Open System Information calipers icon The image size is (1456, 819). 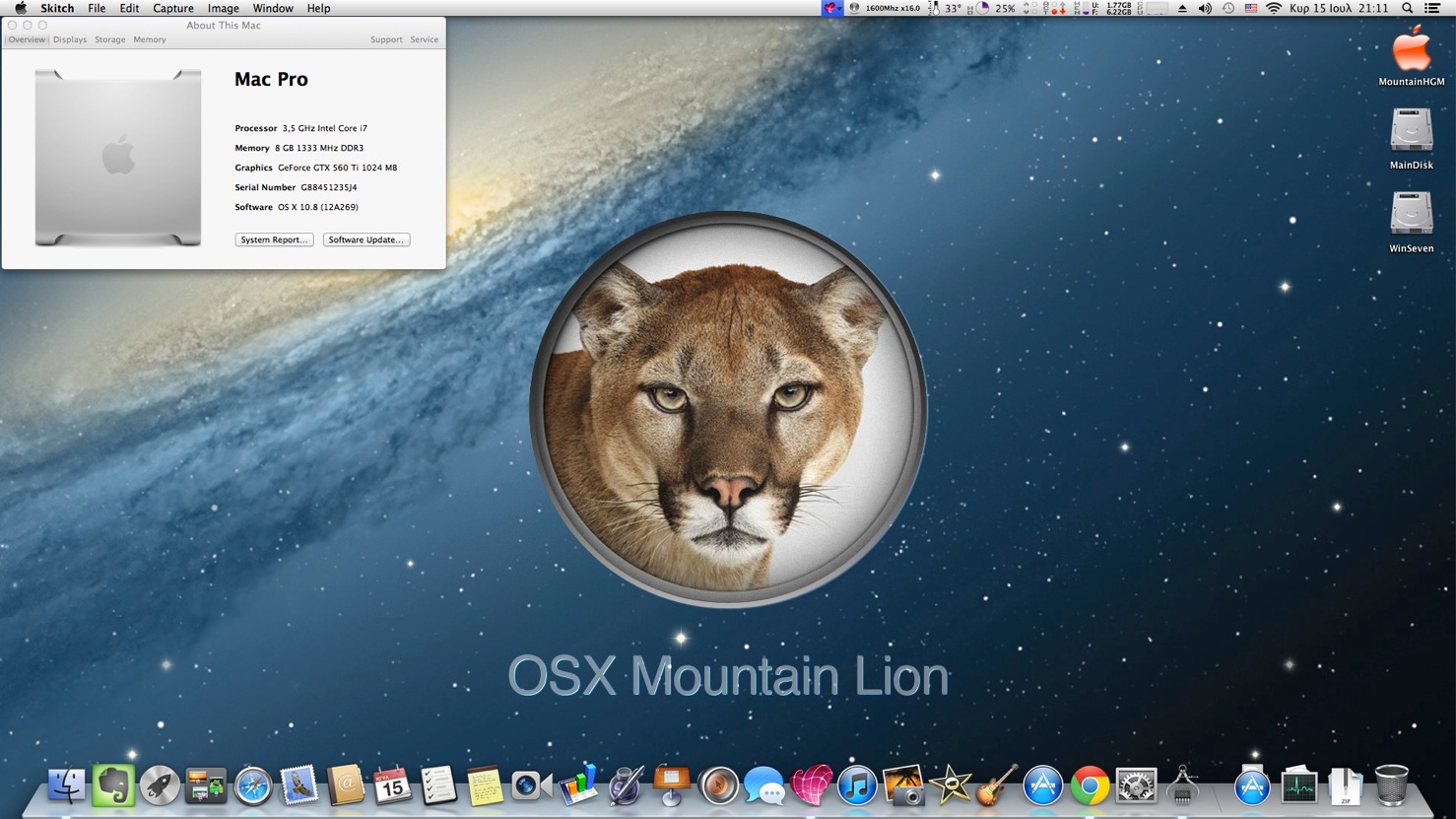click(1183, 786)
